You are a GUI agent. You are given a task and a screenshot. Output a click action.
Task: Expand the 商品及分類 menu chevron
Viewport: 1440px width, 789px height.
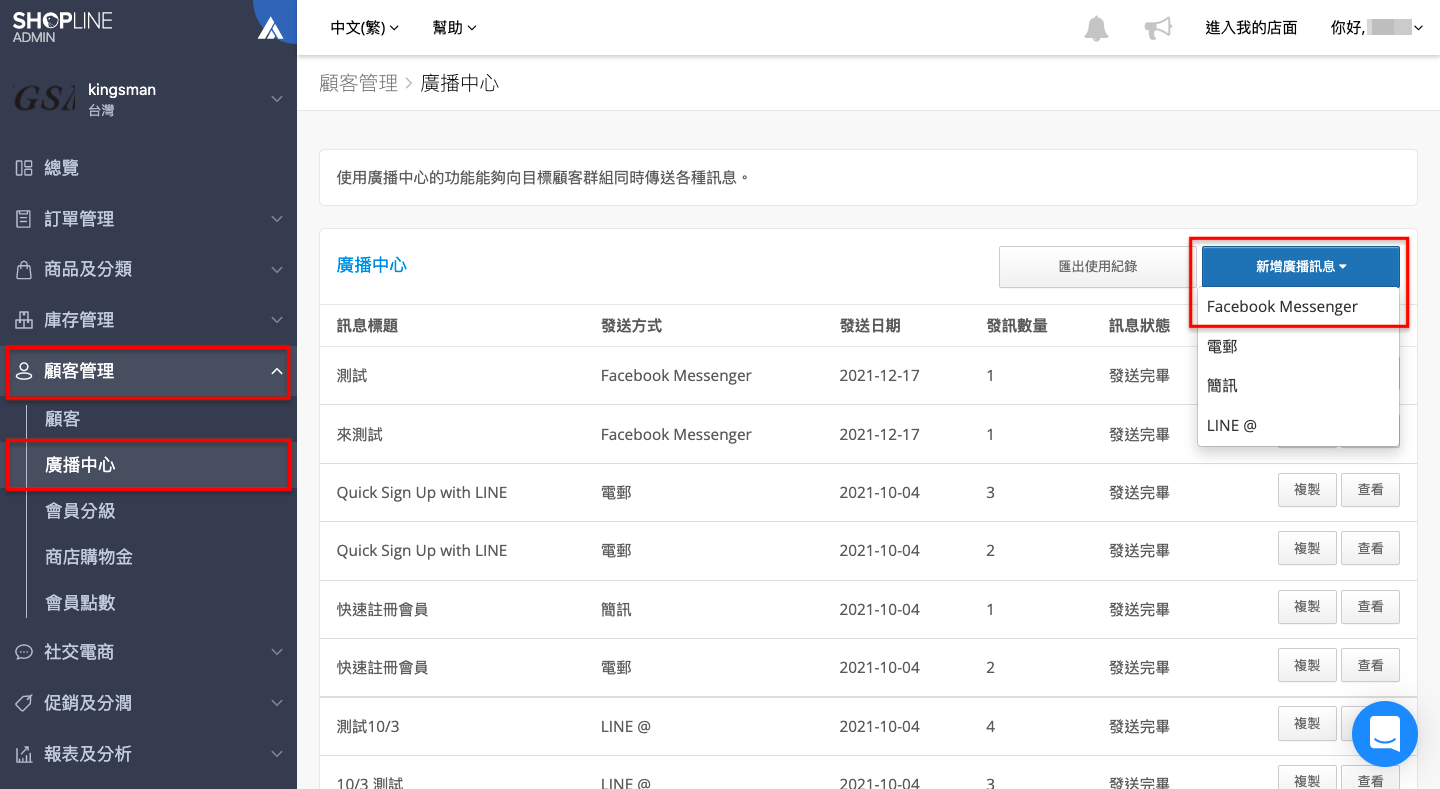(277, 270)
